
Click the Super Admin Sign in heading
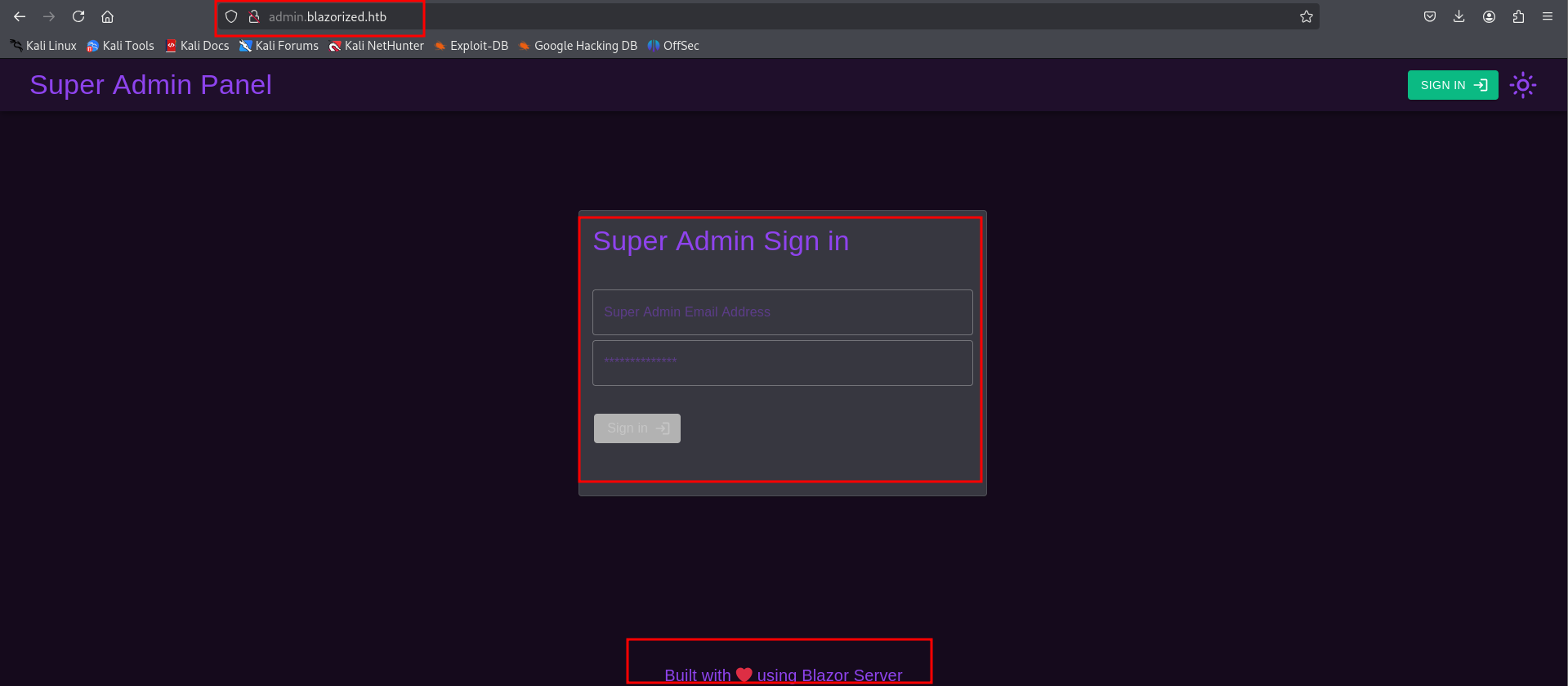[x=721, y=241]
